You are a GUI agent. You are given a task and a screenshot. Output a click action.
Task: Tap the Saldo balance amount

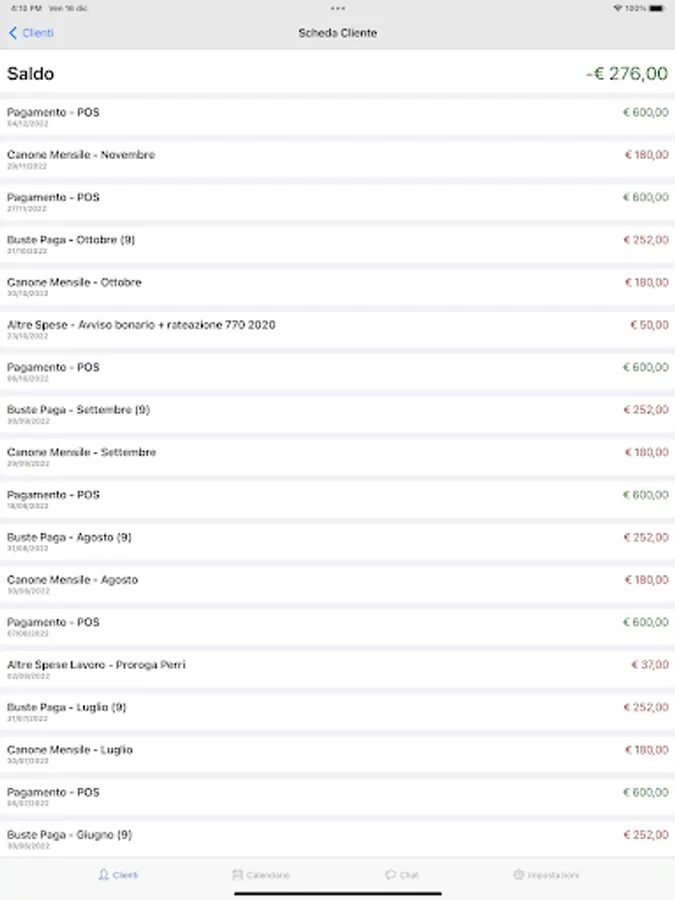(626, 74)
